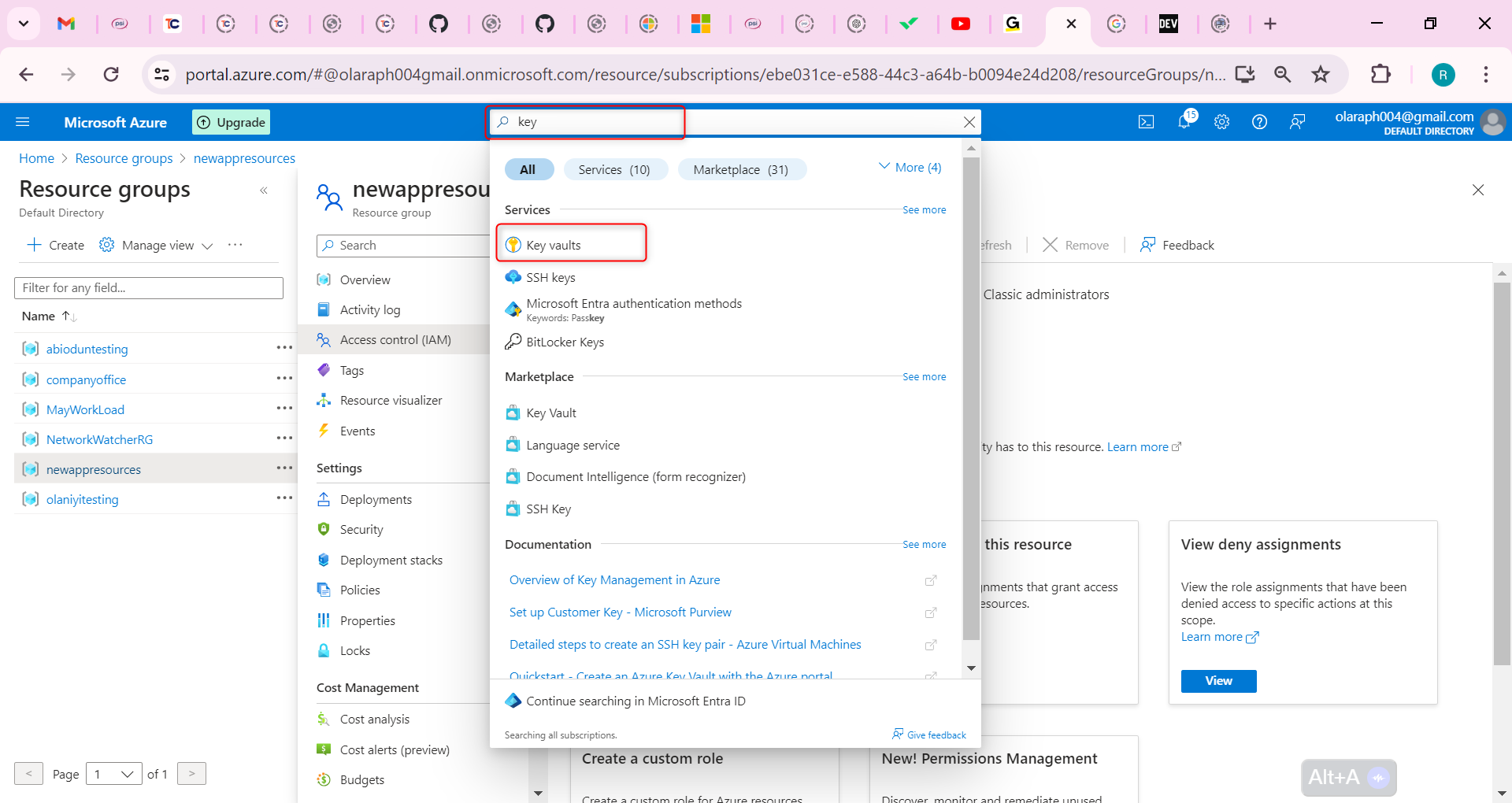Open MayWorkLoad resource group
This screenshot has height=803, width=1512.
(x=85, y=409)
